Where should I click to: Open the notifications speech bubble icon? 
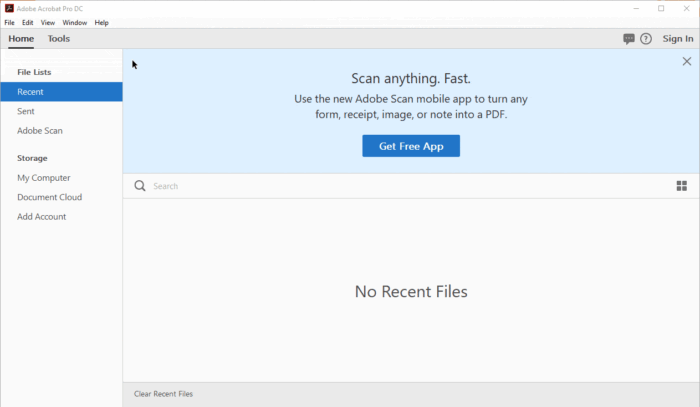pos(629,39)
